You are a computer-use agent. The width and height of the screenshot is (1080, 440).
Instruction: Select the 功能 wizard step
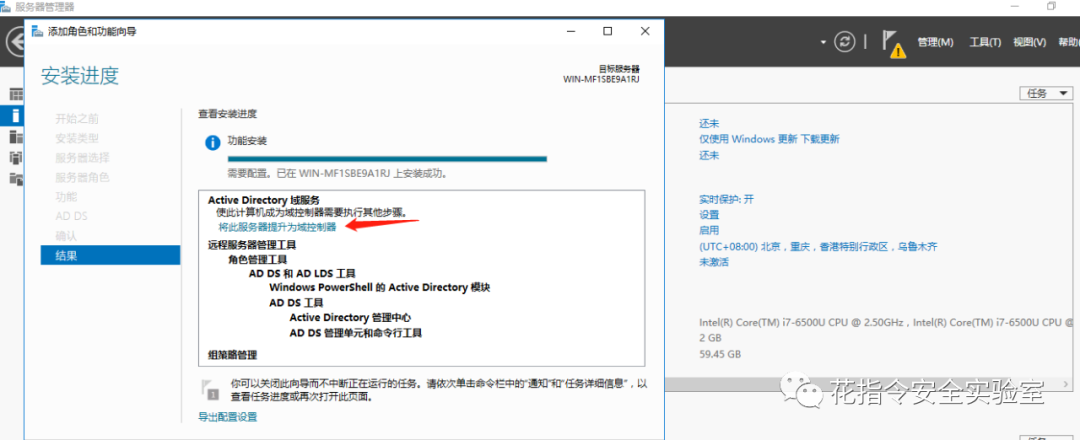point(66,196)
